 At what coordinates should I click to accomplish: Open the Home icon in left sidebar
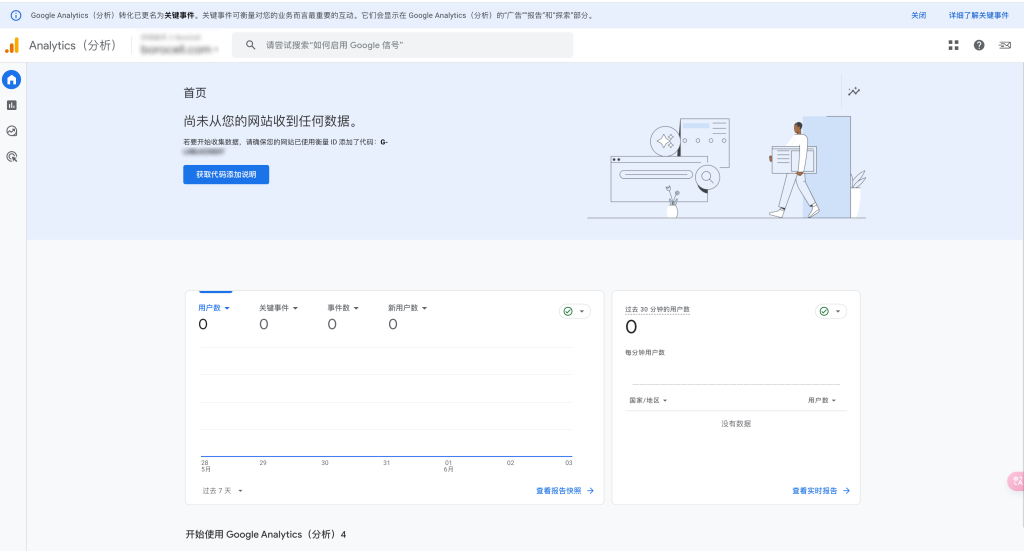pyautogui.click(x=12, y=80)
